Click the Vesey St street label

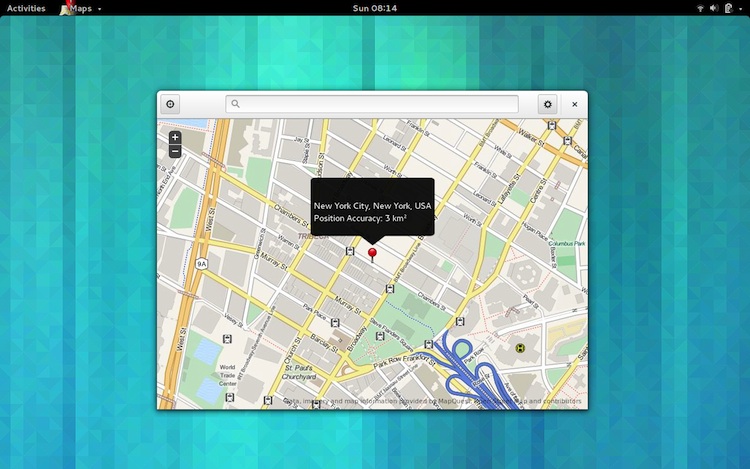(x=234, y=321)
